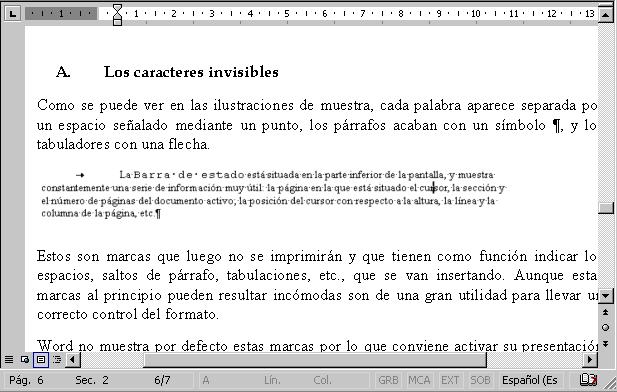This screenshot has height=392, width=617.
Task: Select the Print Layout view icon
Action: pyautogui.click(x=41, y=359)
